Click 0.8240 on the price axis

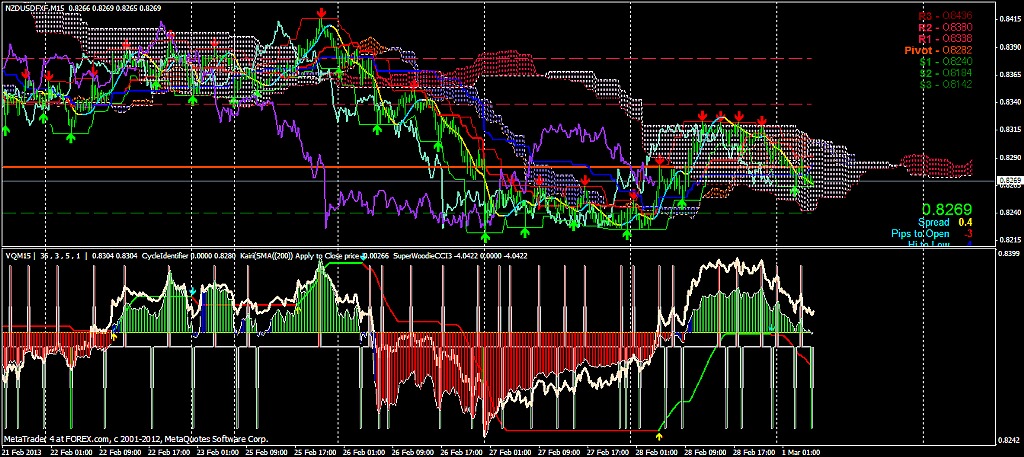[x=1008, y=212]
